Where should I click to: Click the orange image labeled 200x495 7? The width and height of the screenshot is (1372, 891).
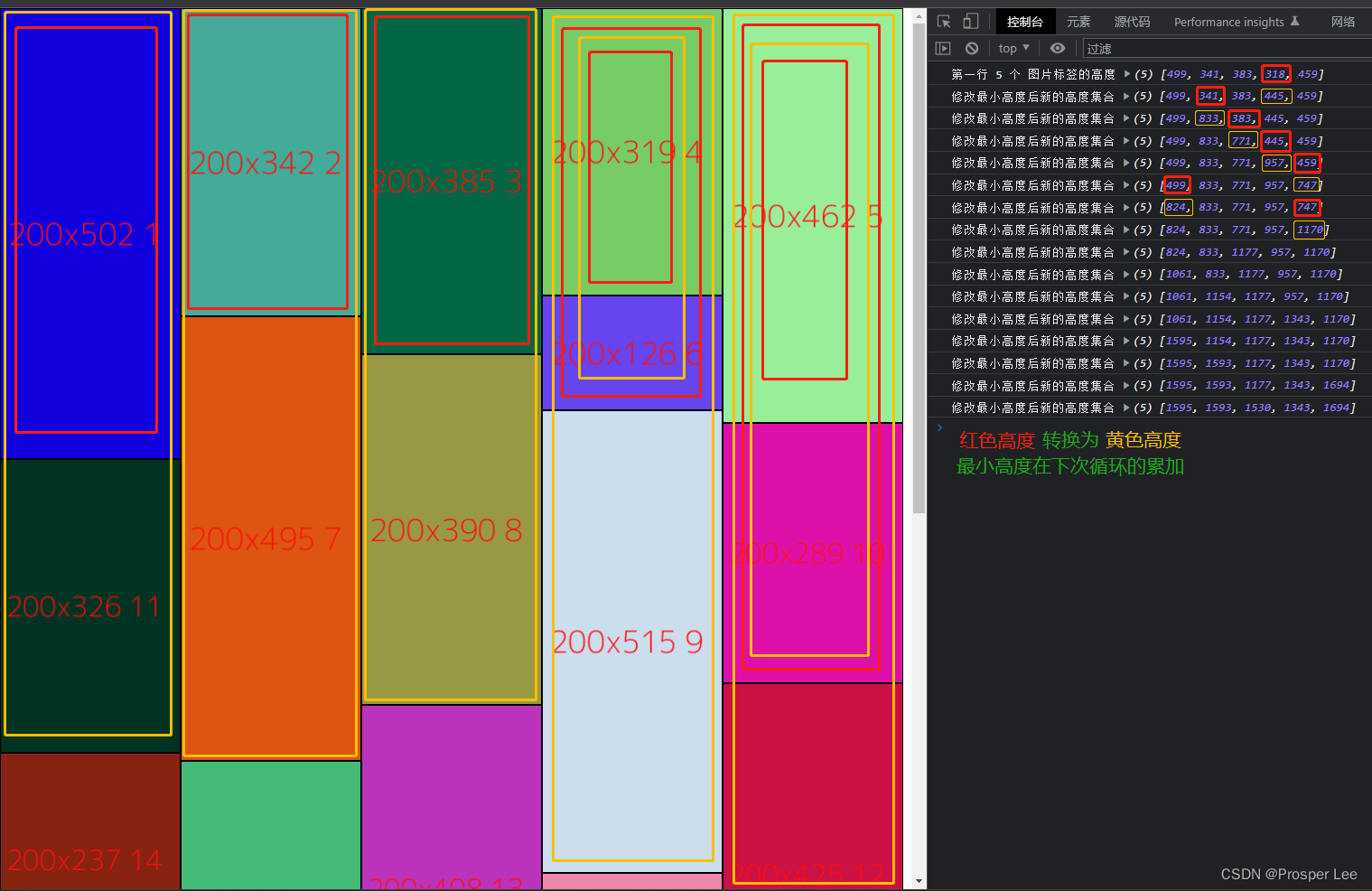(x=271, y=539)
